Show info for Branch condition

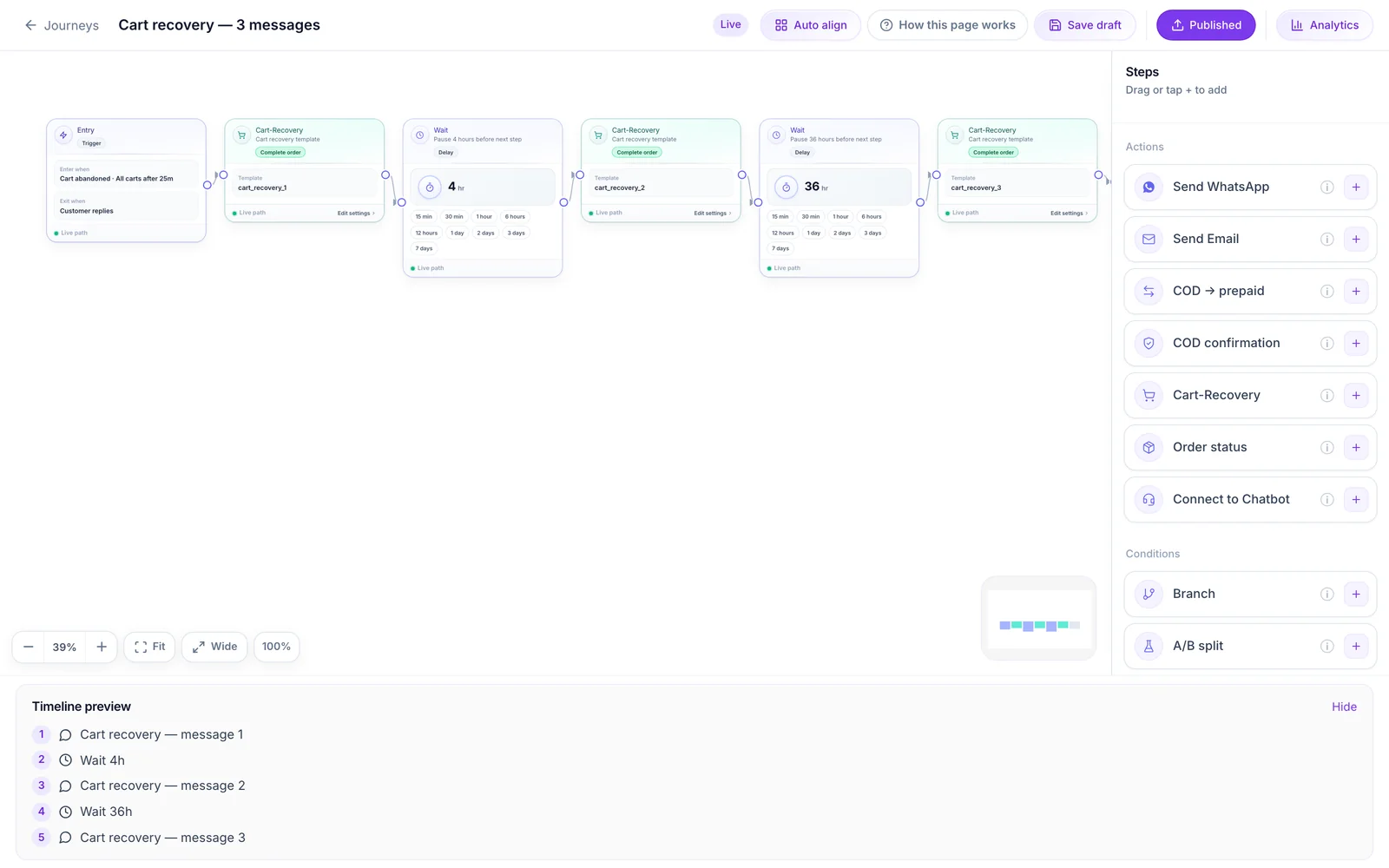pyautogui.click(x=1326, y=594)
